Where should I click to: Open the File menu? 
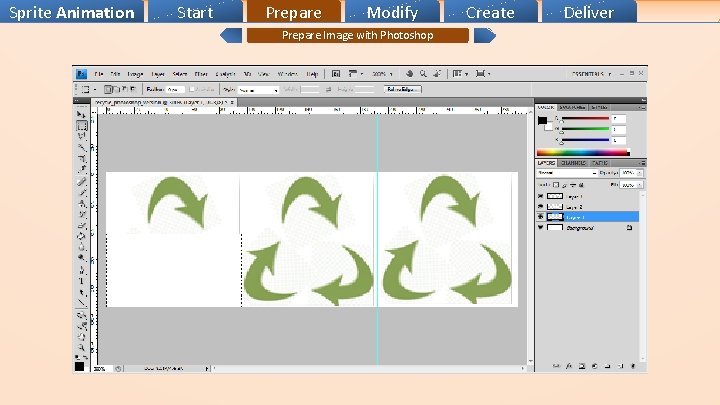(99, 74)
